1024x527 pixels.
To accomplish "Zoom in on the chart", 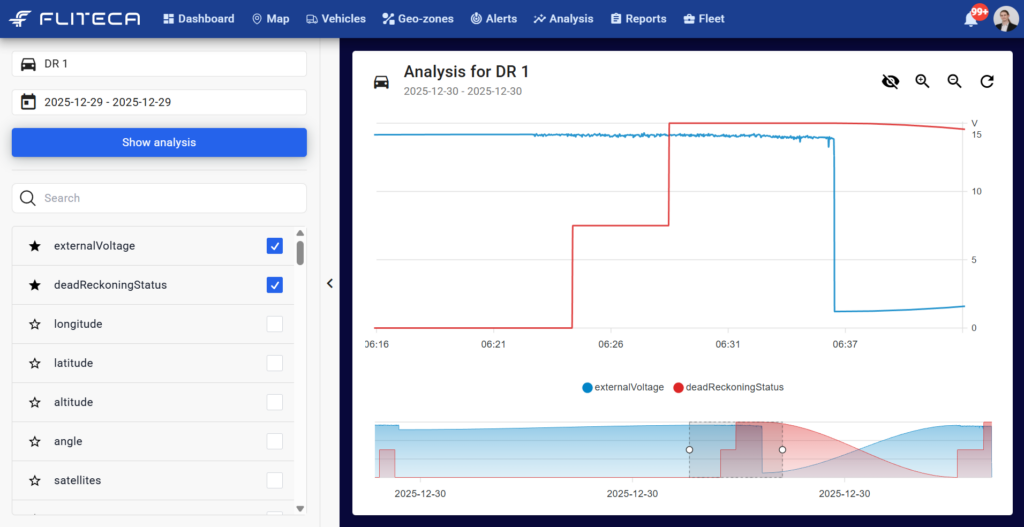I will (922, 81).
